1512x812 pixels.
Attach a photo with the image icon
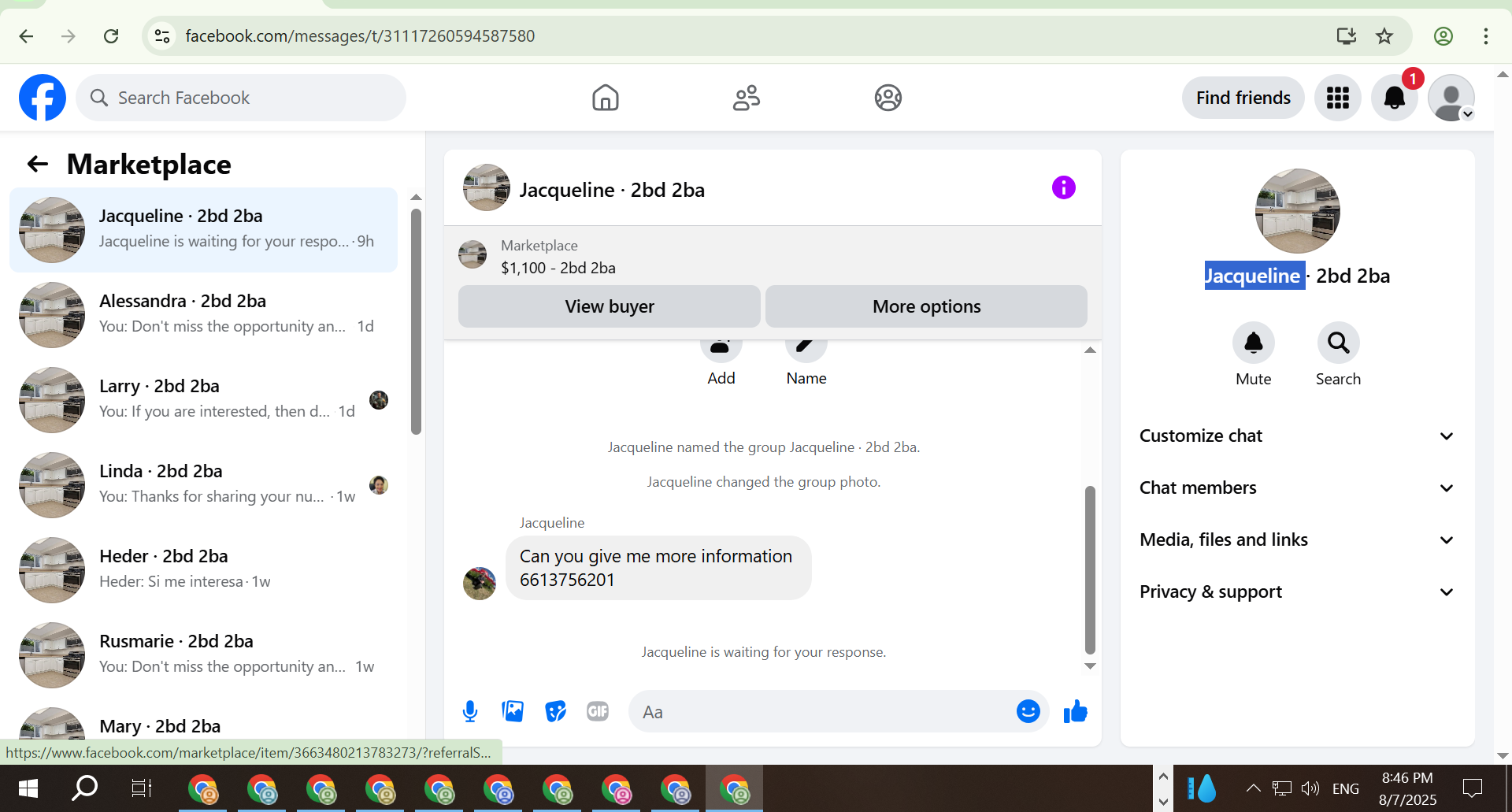pyautogui.click(x=513, y=712)
